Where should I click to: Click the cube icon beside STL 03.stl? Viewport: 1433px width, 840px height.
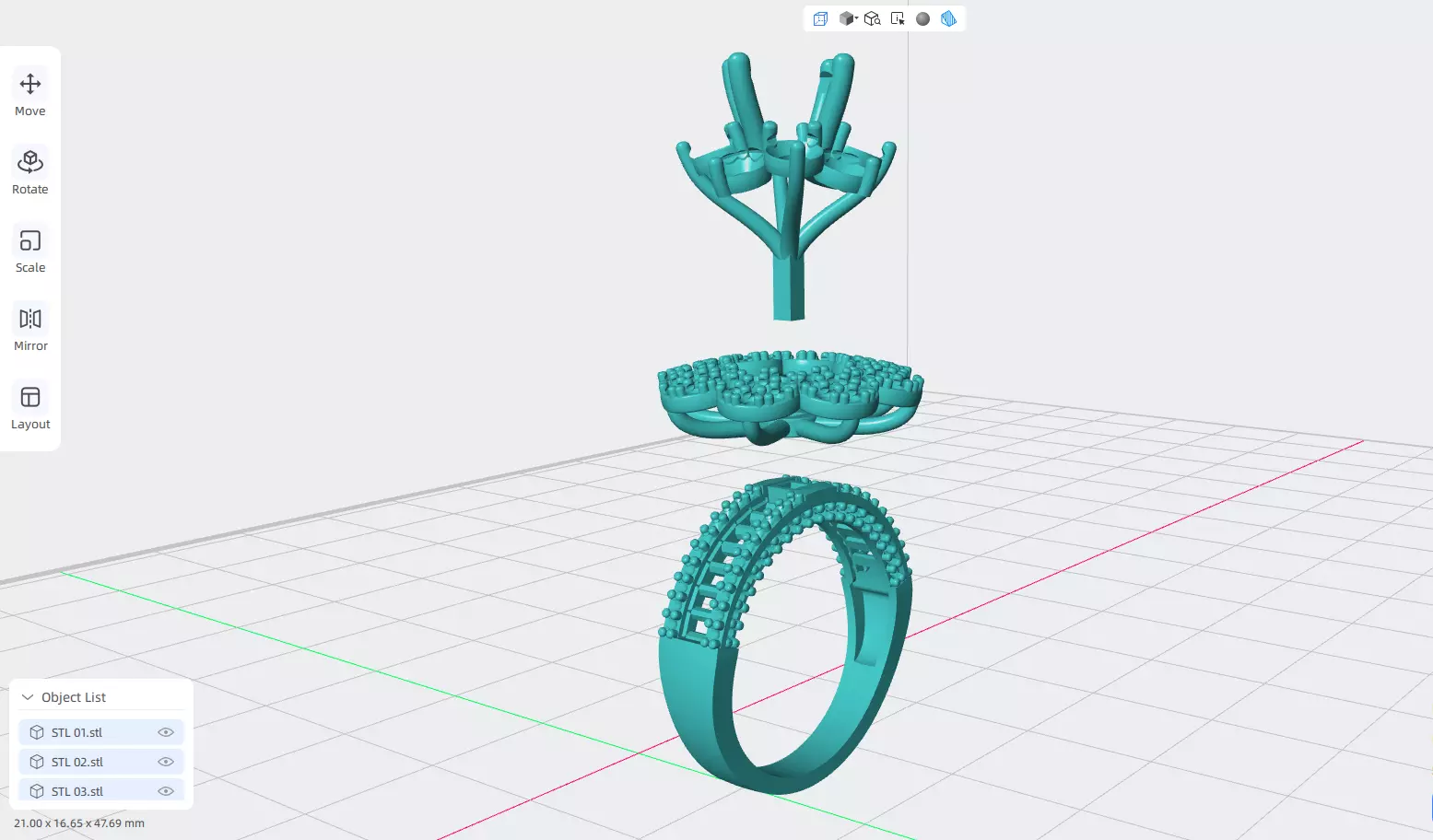click(37, 791)
